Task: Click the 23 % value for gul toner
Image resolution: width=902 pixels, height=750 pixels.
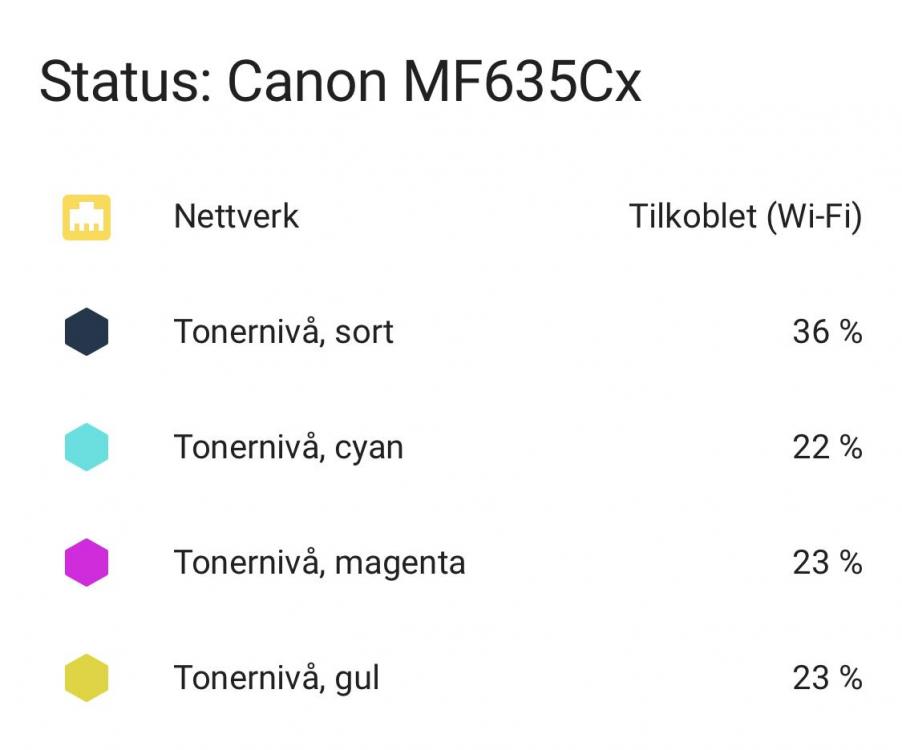Action: click(x=827, y=678)
